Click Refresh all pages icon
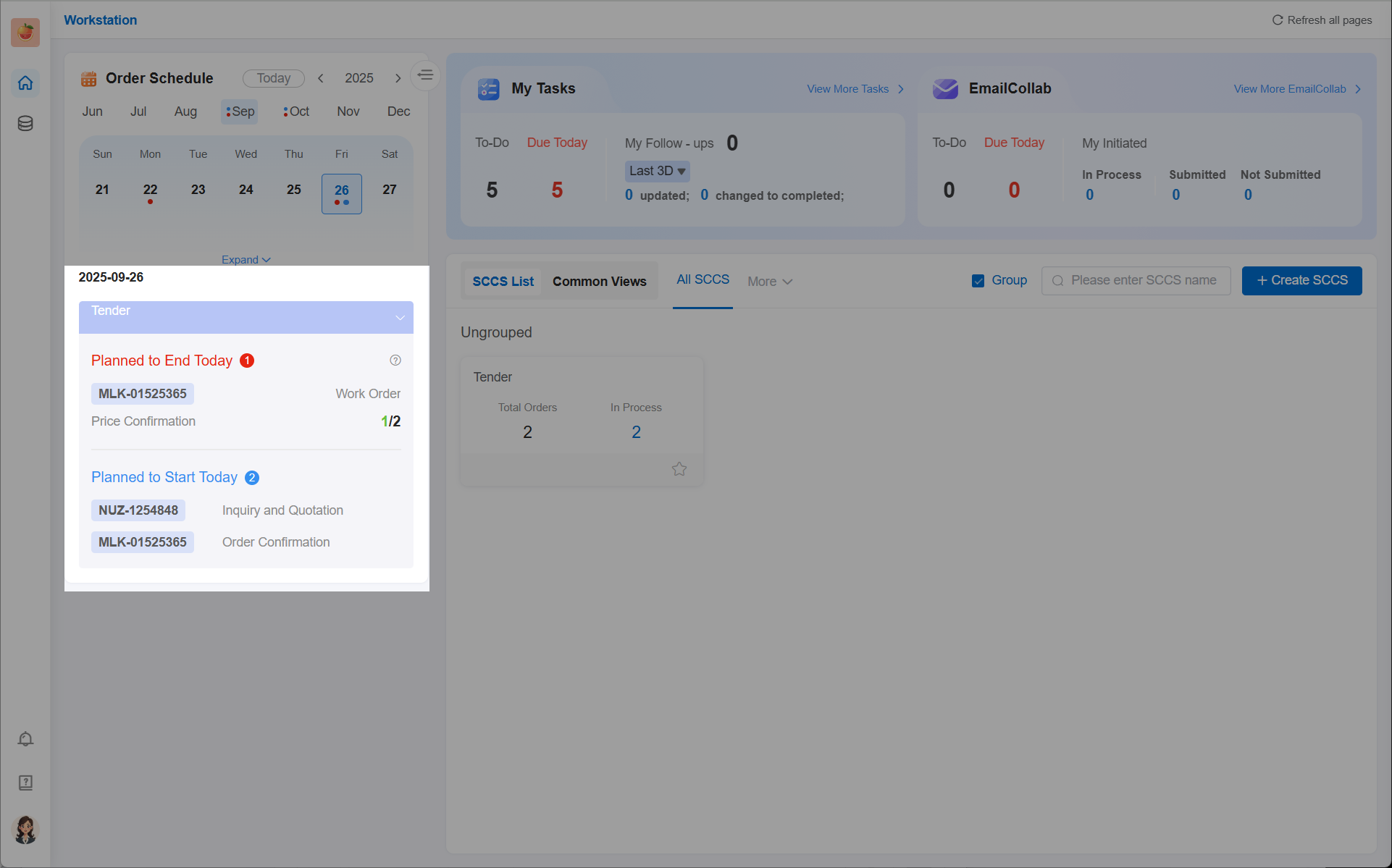Viewport: 1392px width, 868px height. pyautogui.click(x=1278, y=20)
